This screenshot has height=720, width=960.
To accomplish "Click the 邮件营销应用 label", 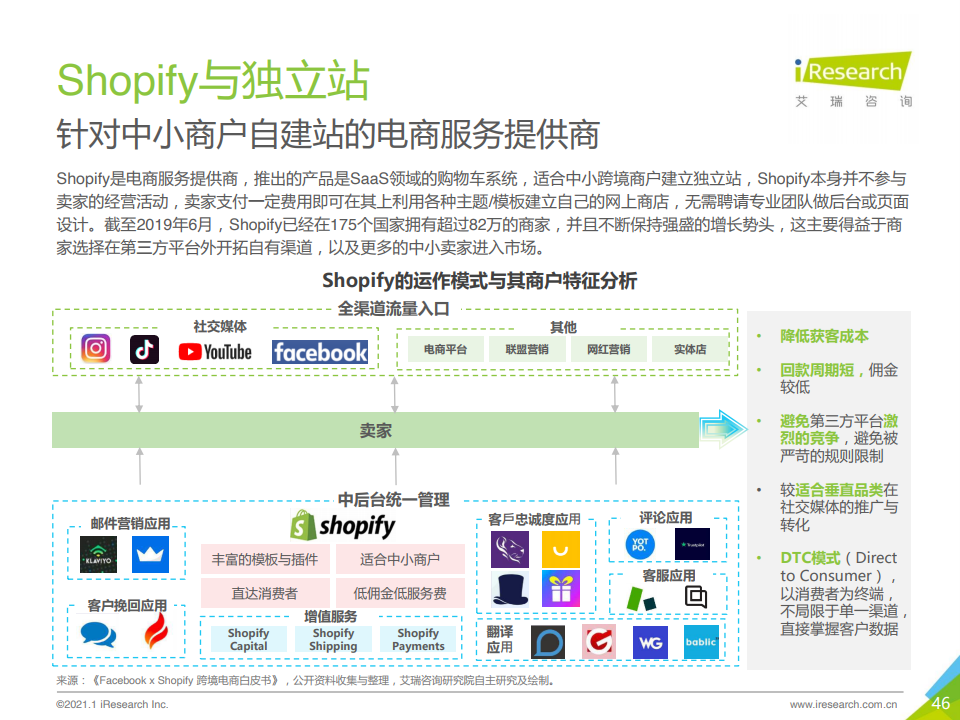I will pyautogui.click(x=130, y=523).
